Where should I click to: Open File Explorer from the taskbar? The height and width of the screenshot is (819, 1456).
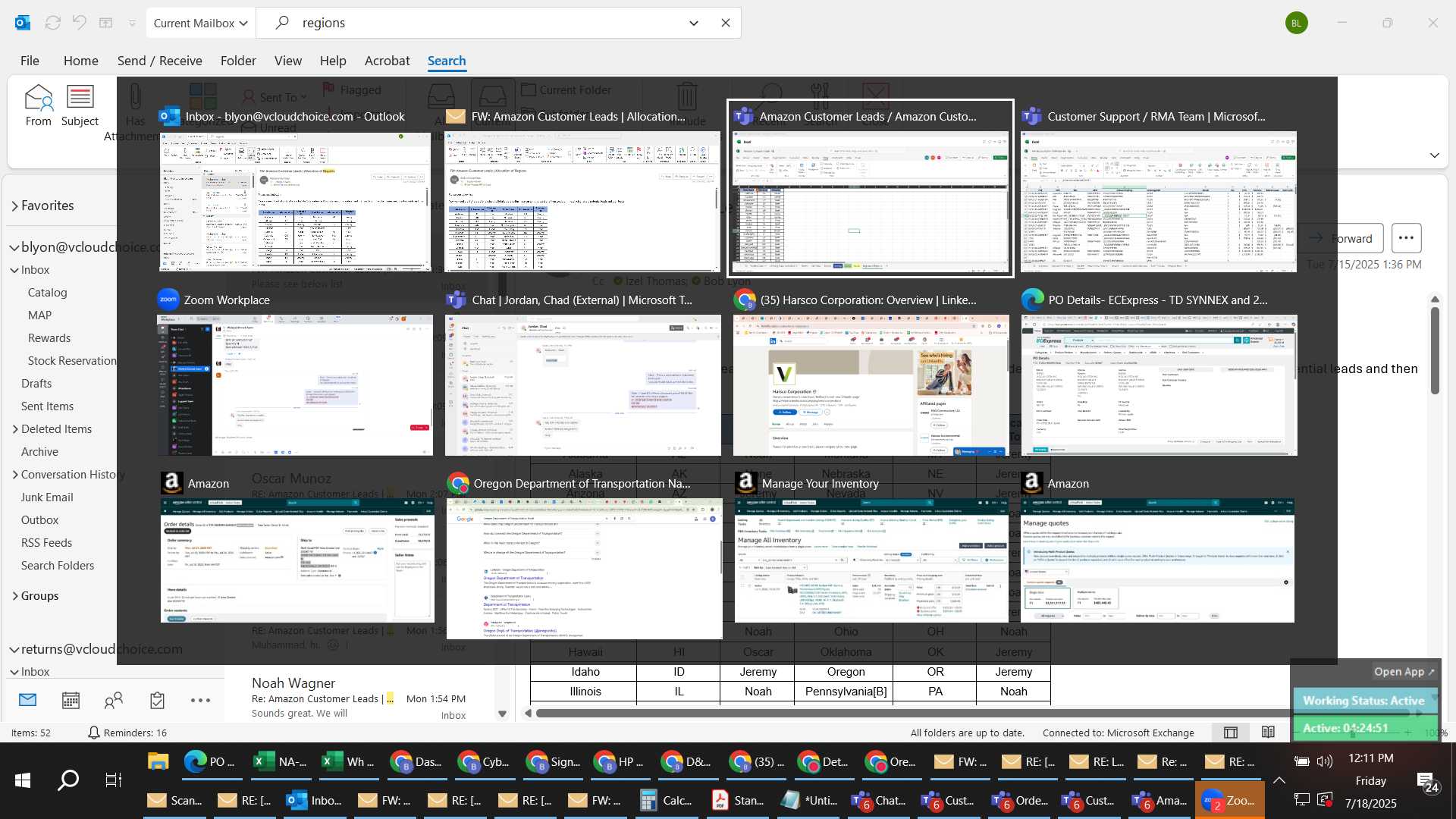(158, 761)
